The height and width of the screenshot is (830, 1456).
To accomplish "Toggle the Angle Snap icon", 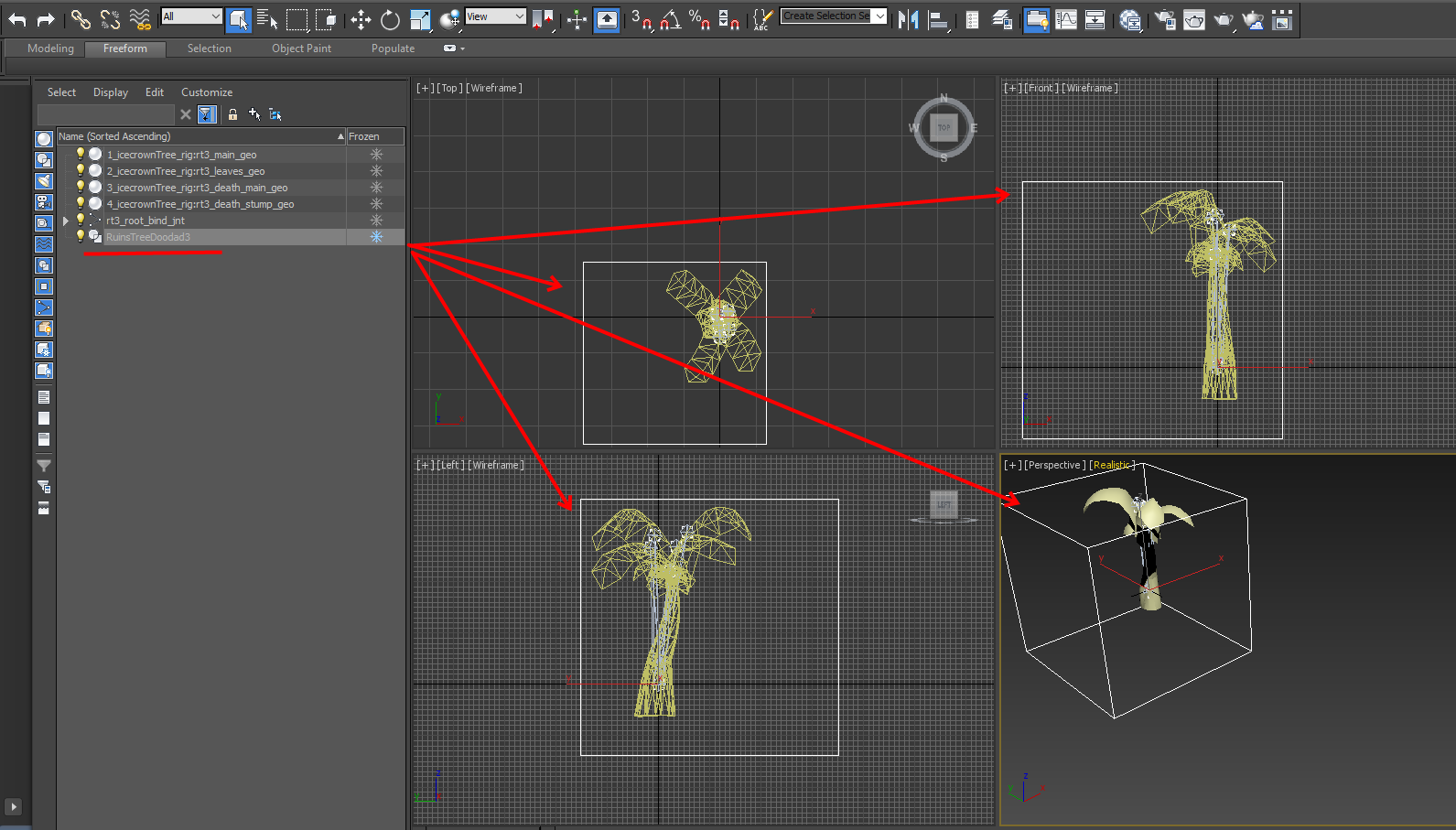I will (671, 19).
